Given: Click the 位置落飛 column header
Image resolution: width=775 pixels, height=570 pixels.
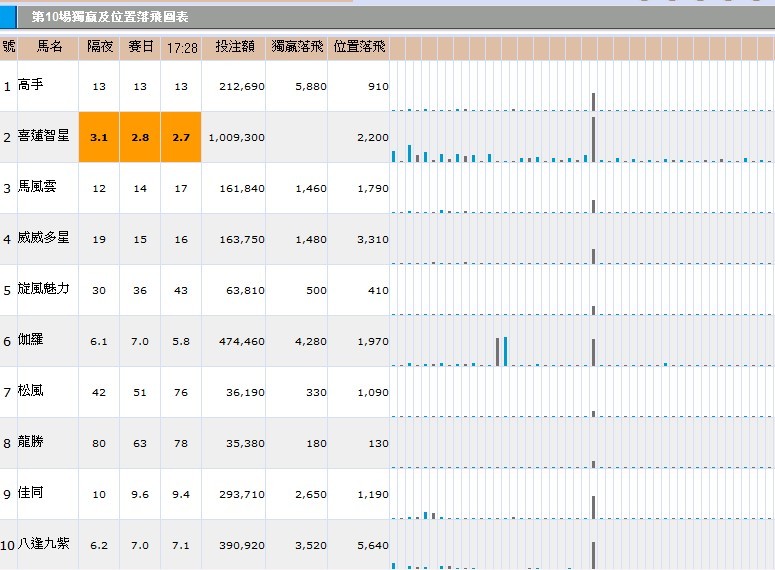Looking at the screenshot, I should coord(359,47).
